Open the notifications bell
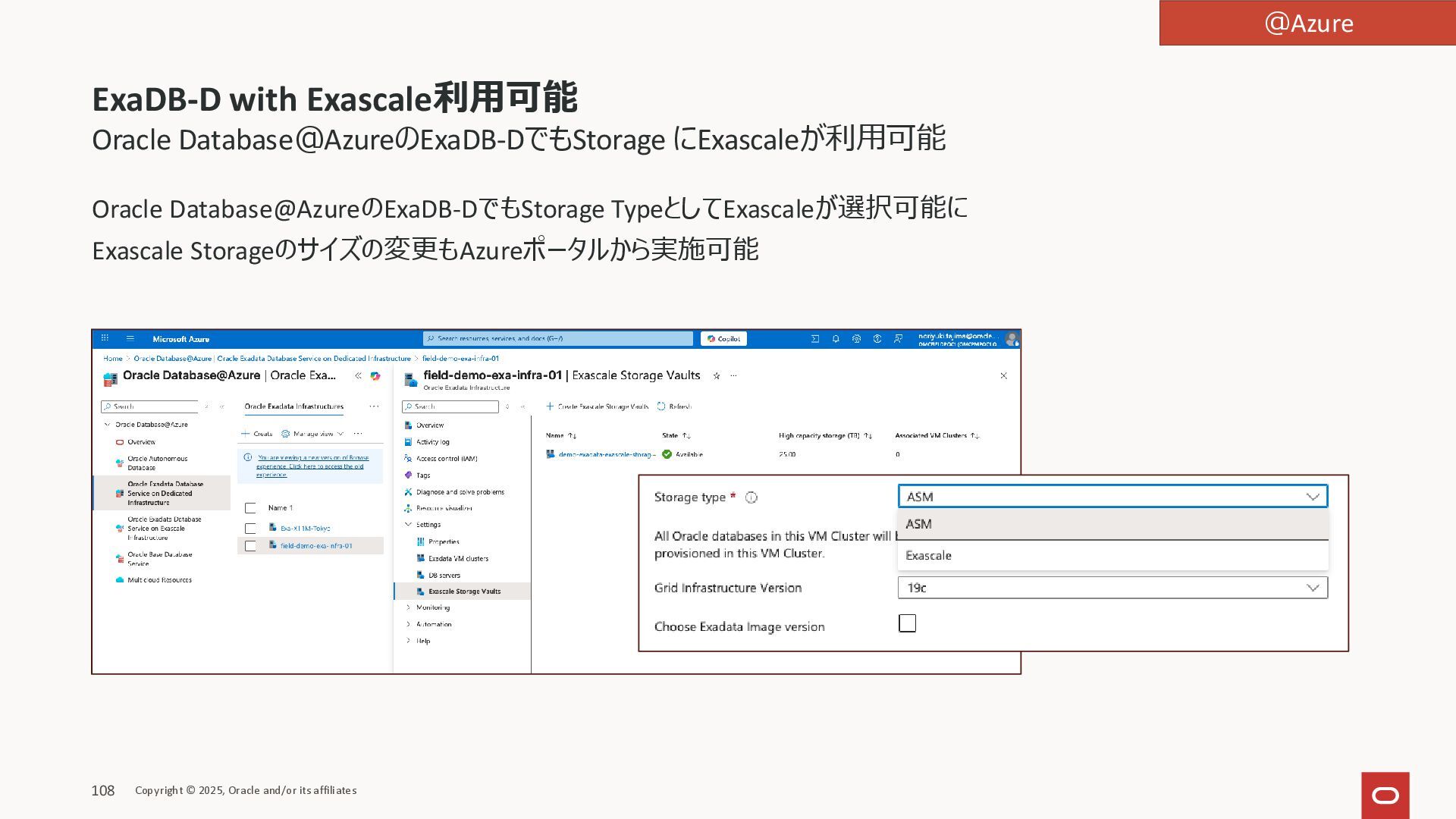 (x=836, y=339)
